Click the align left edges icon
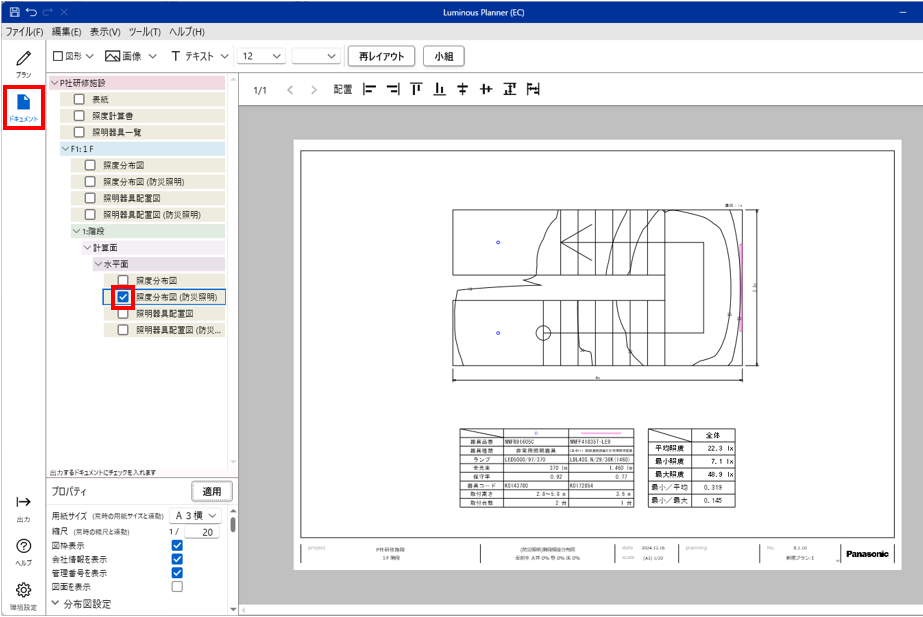The width and height of the screenshot is (923, 617). coord(369,90)
